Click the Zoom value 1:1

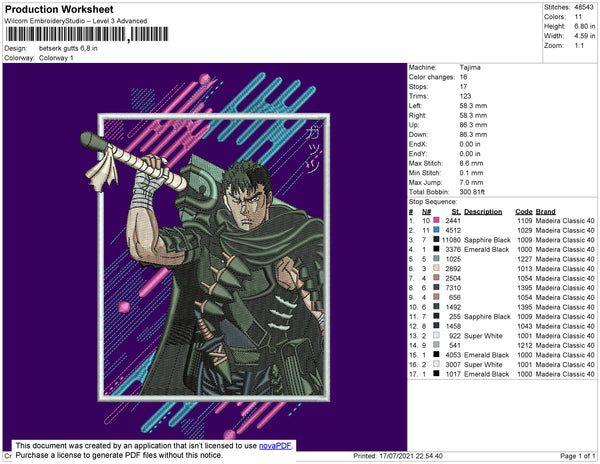(x=579, y=46)
